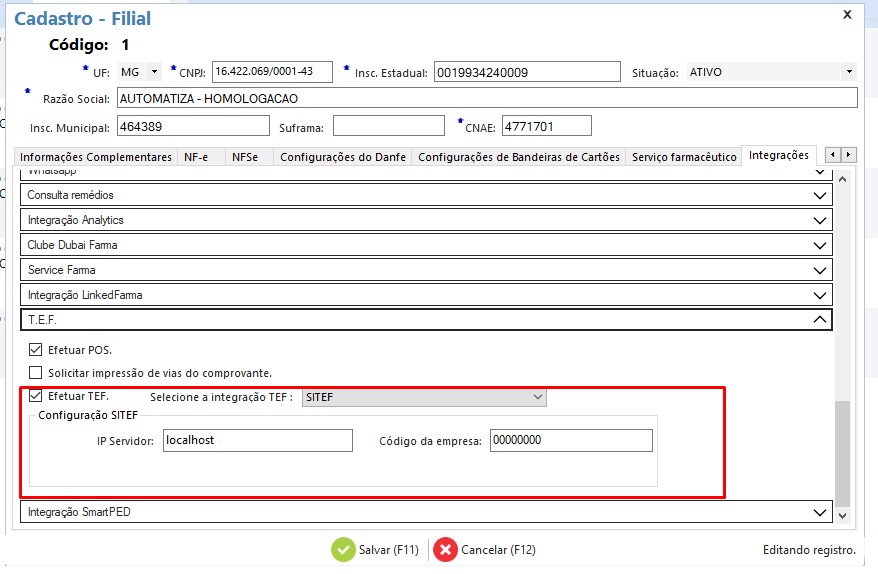Screen dimensions: 878x574
Task: Uncheck the Efetuar POS checkbox
Action: [x=36, y=350]
